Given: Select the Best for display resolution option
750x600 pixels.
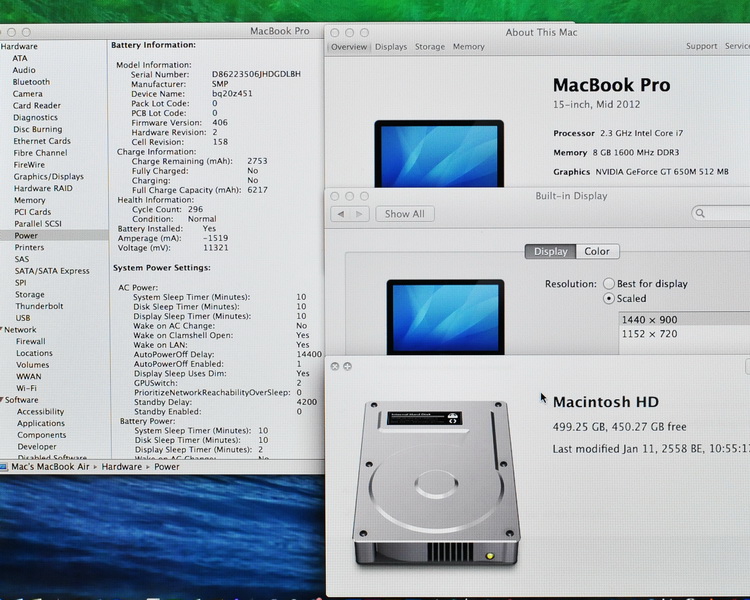Looking at the screenshot, I should 608,284.
